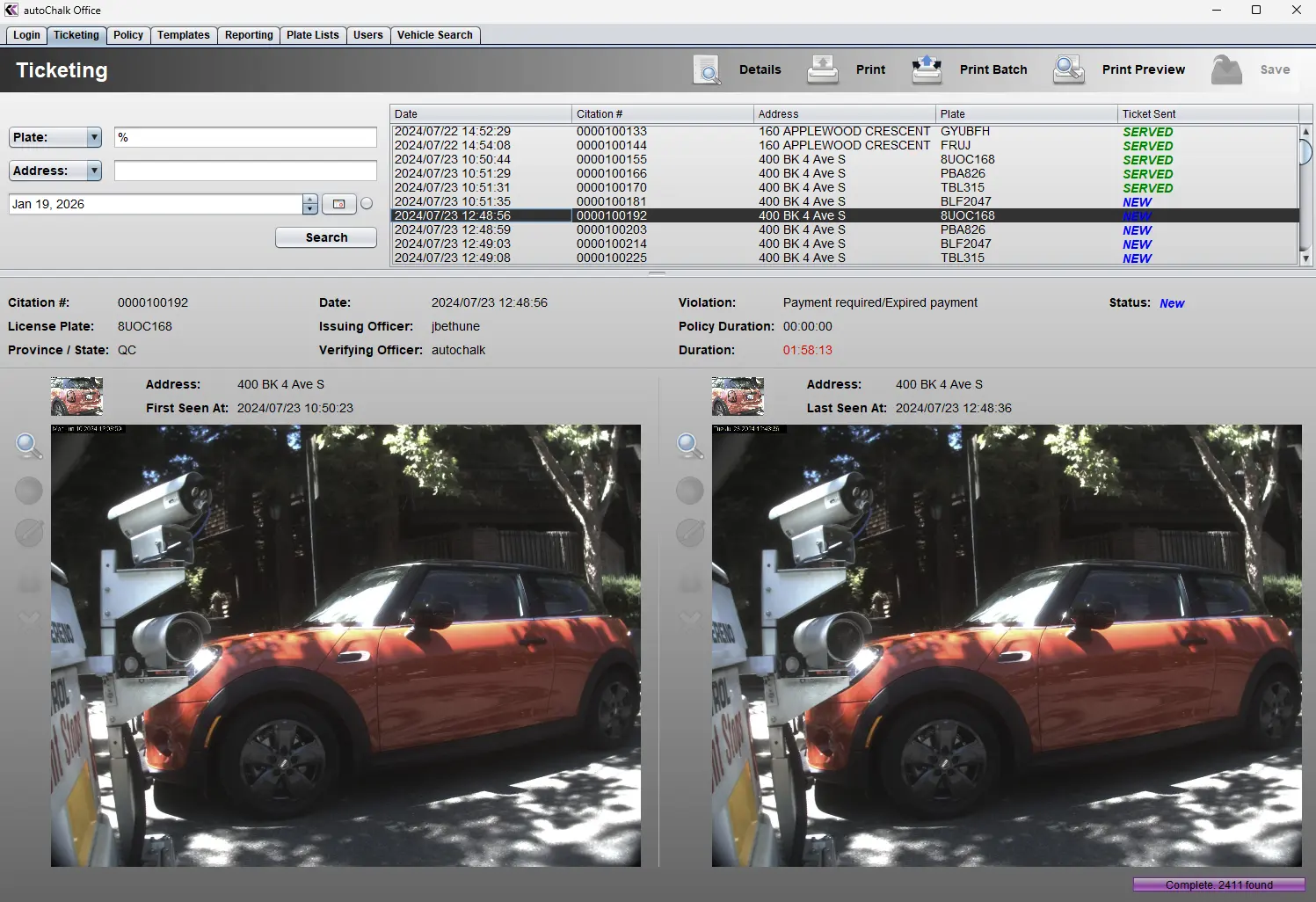
Task: Click magnifier icon beside first-seen photo
Action: click(x=29, y=446)
